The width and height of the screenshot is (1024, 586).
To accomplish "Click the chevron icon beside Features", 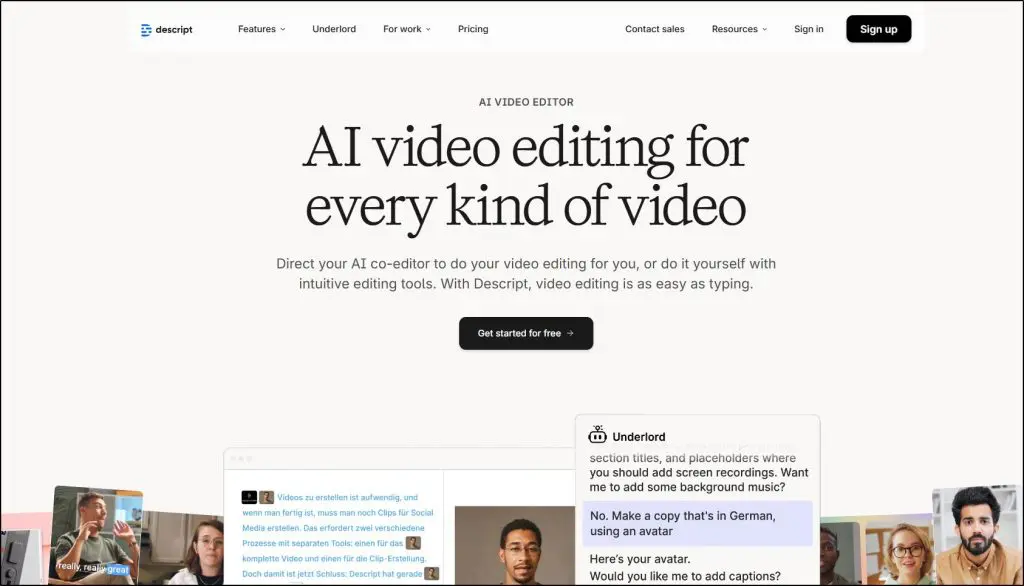I will (x=283, y=30).
